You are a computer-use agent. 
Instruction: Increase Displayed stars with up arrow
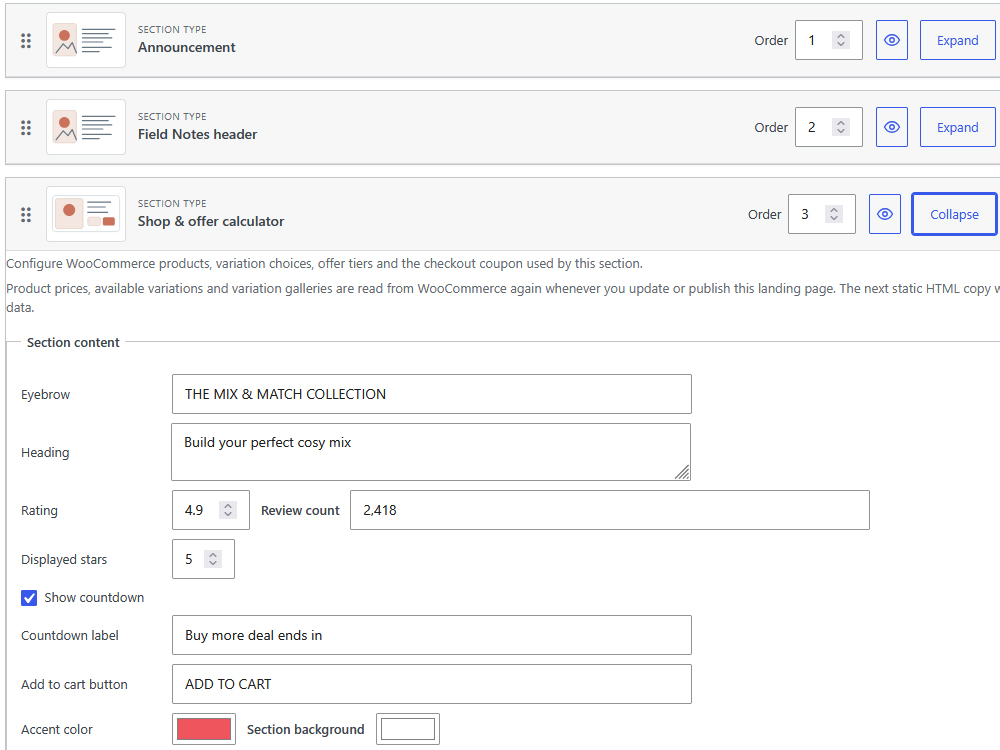tap(213, 555)
